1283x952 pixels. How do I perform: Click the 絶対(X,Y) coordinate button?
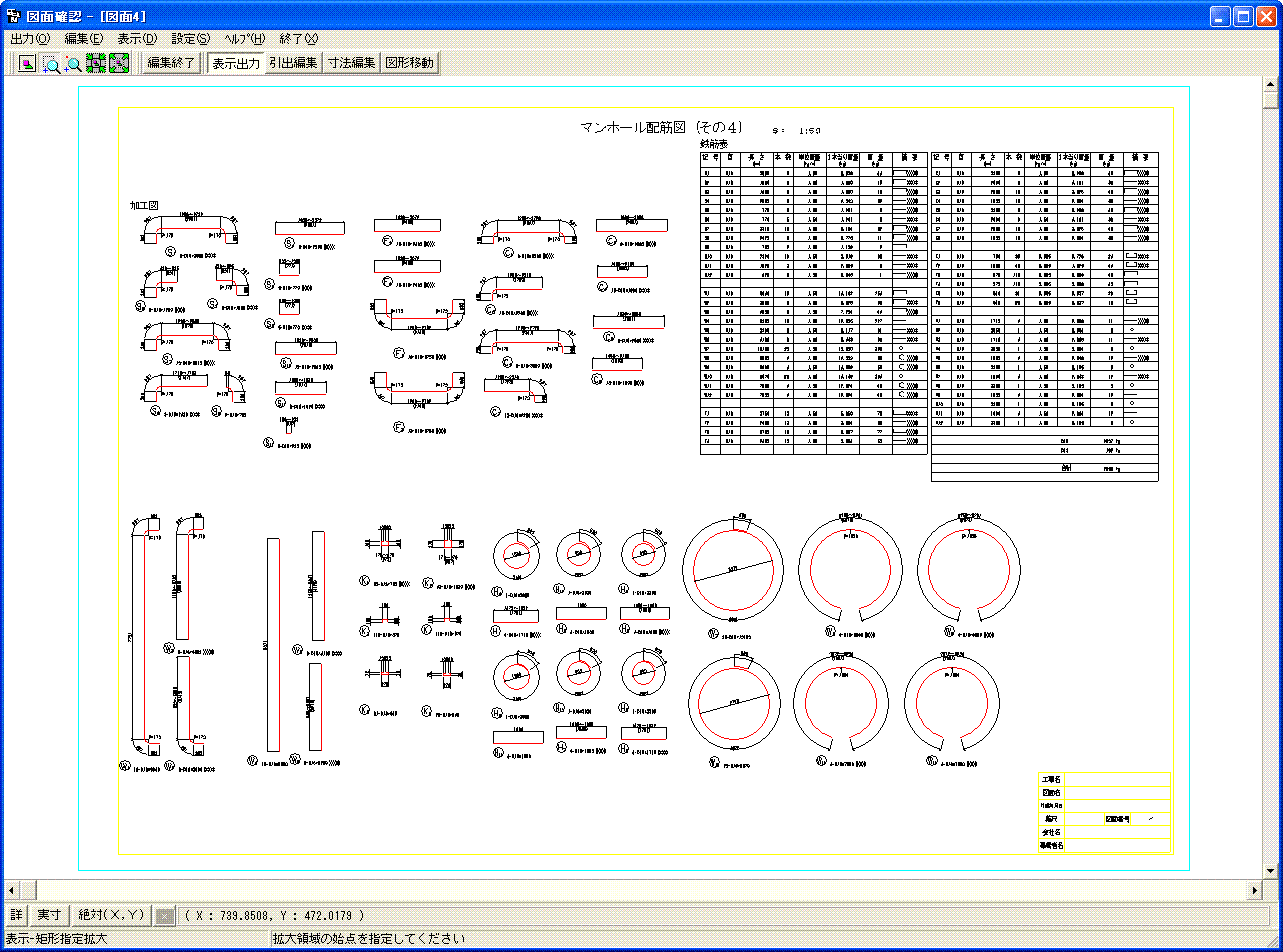[x=112, y=915]
